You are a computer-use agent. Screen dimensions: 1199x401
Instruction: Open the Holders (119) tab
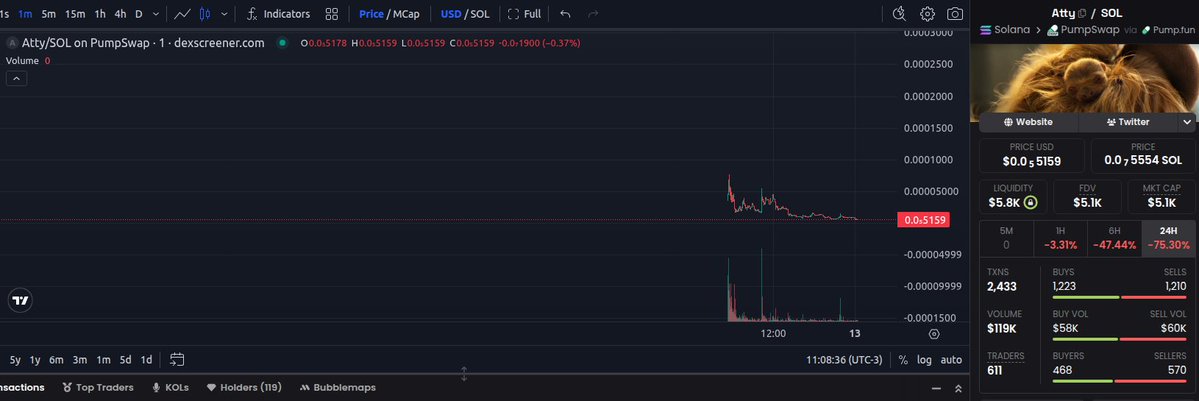[244, 387]
